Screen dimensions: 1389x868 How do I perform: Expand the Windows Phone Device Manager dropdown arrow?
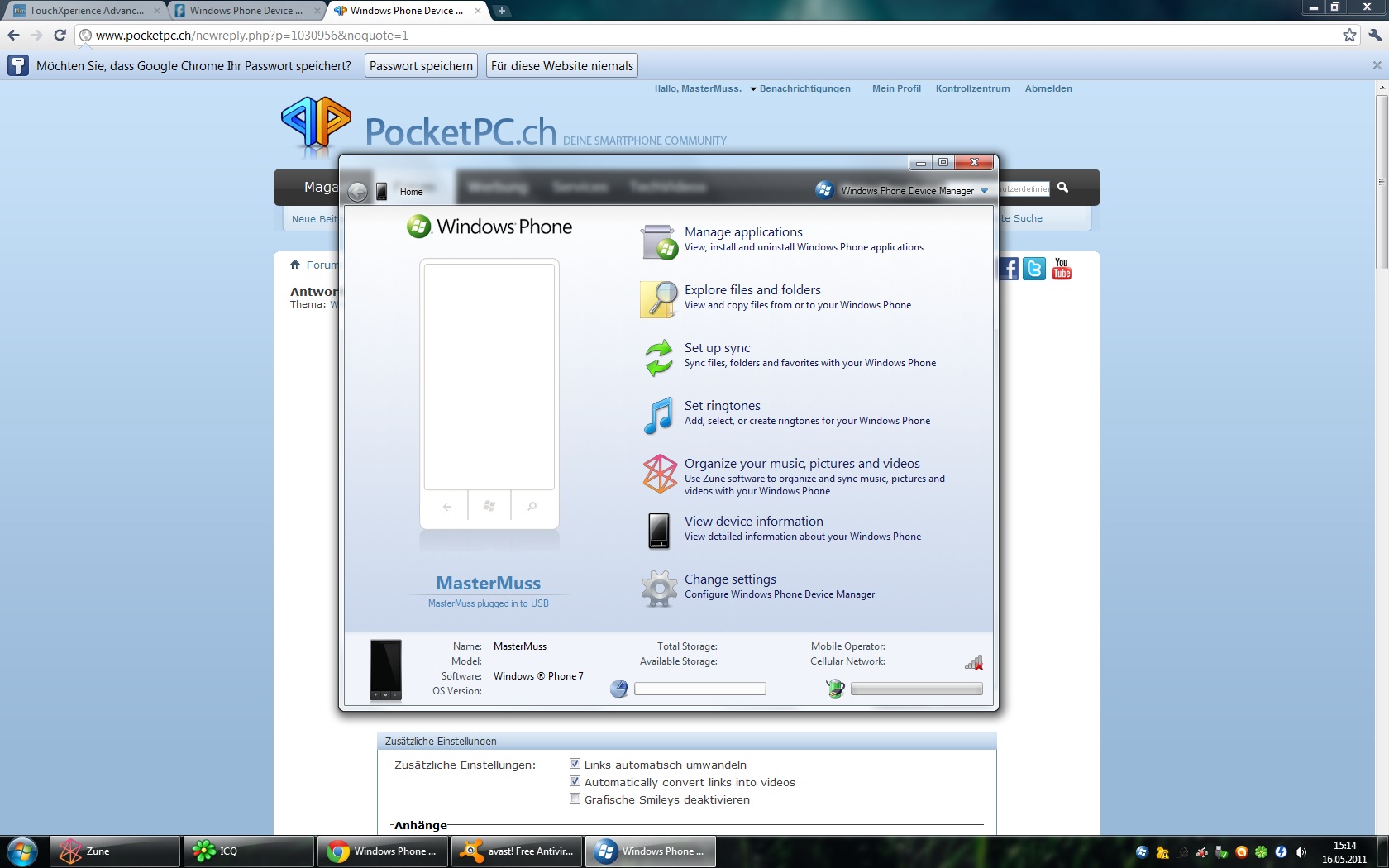click(984, 191)
